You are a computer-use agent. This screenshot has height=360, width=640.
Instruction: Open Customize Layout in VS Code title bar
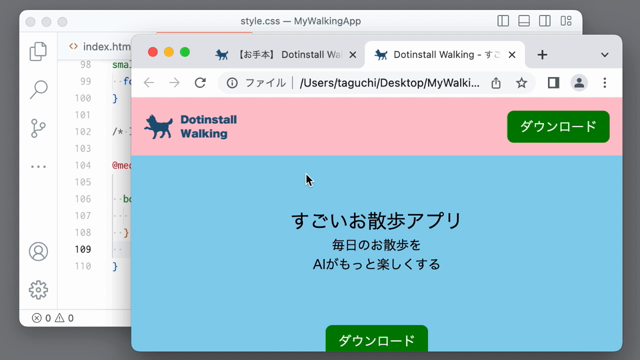566,21
